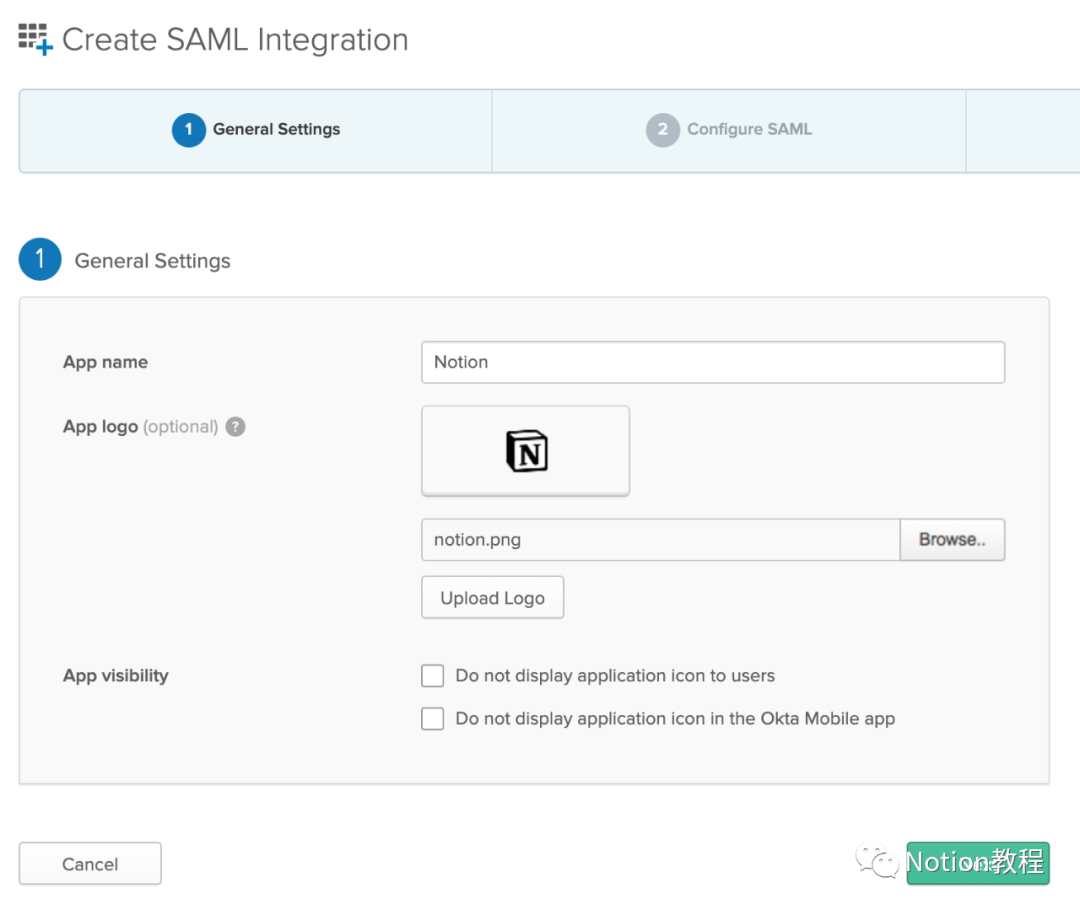Check the Okta Mobile app icon hiding option

pyautogui.click(x=433, y=719)
